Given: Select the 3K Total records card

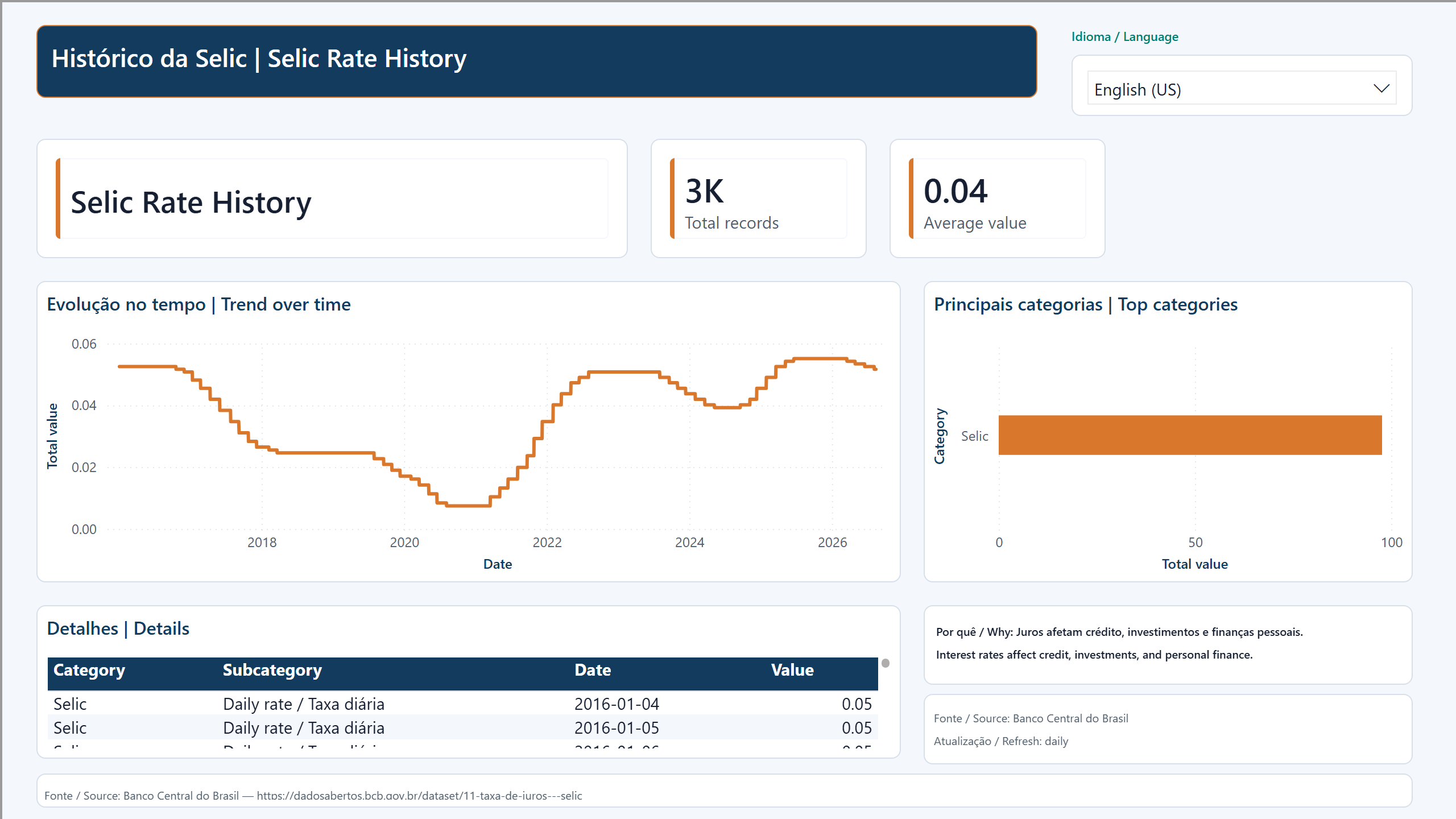Looking at the screenshot, I should pos(759,198).
